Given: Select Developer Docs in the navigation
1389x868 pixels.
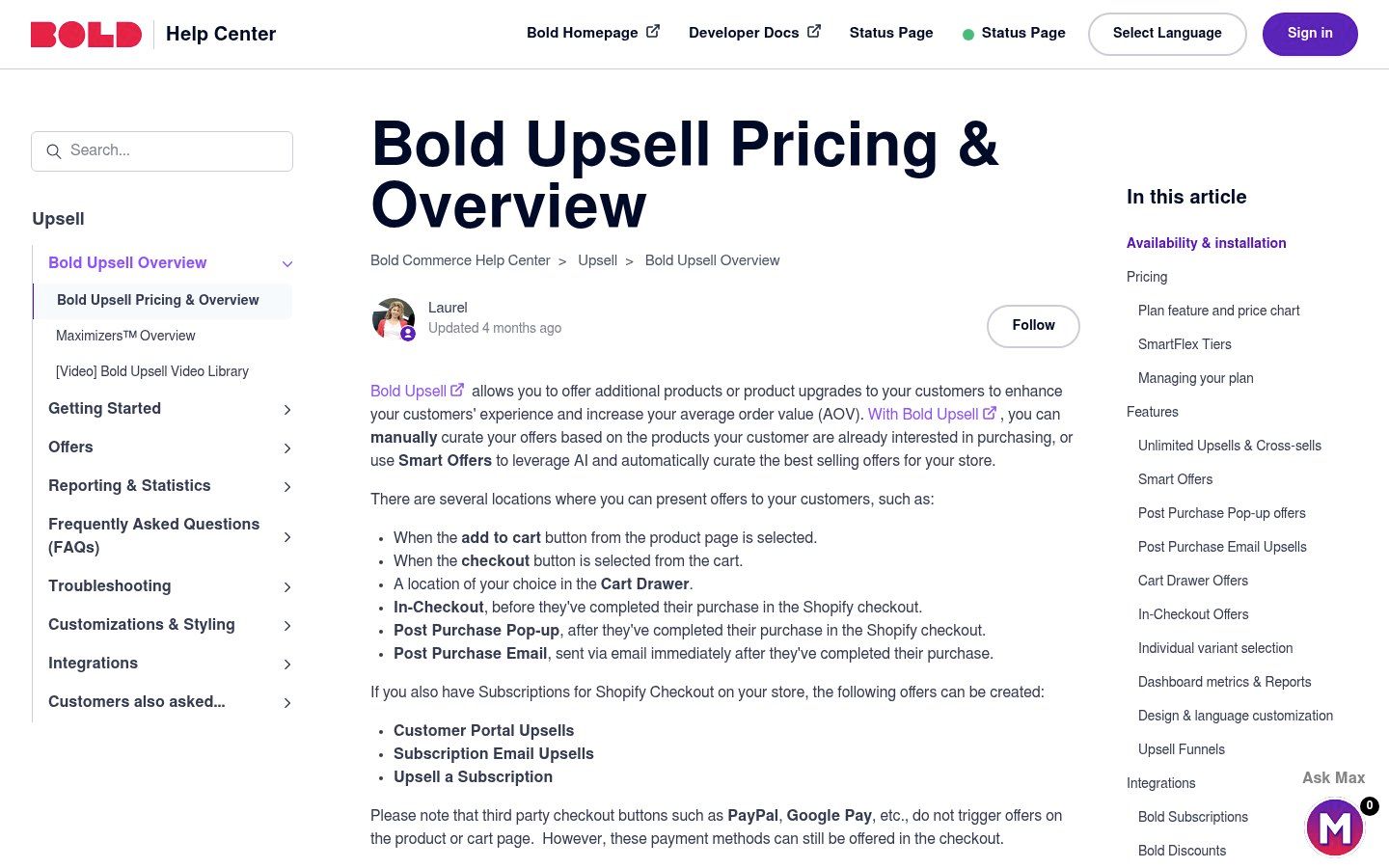Looking at the screenshot, I should (744, 32).
